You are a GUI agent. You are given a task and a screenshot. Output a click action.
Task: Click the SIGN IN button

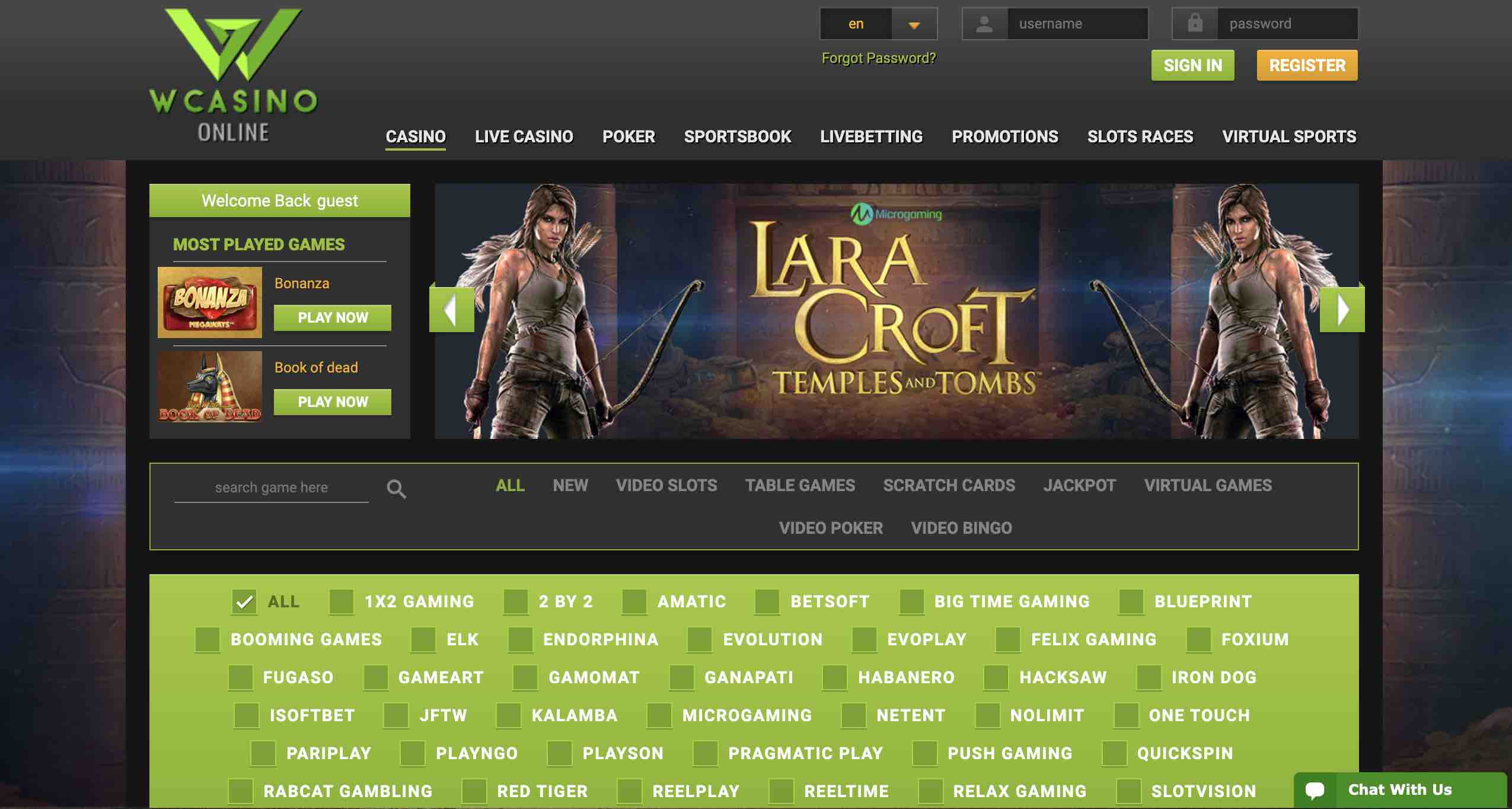1192,65
